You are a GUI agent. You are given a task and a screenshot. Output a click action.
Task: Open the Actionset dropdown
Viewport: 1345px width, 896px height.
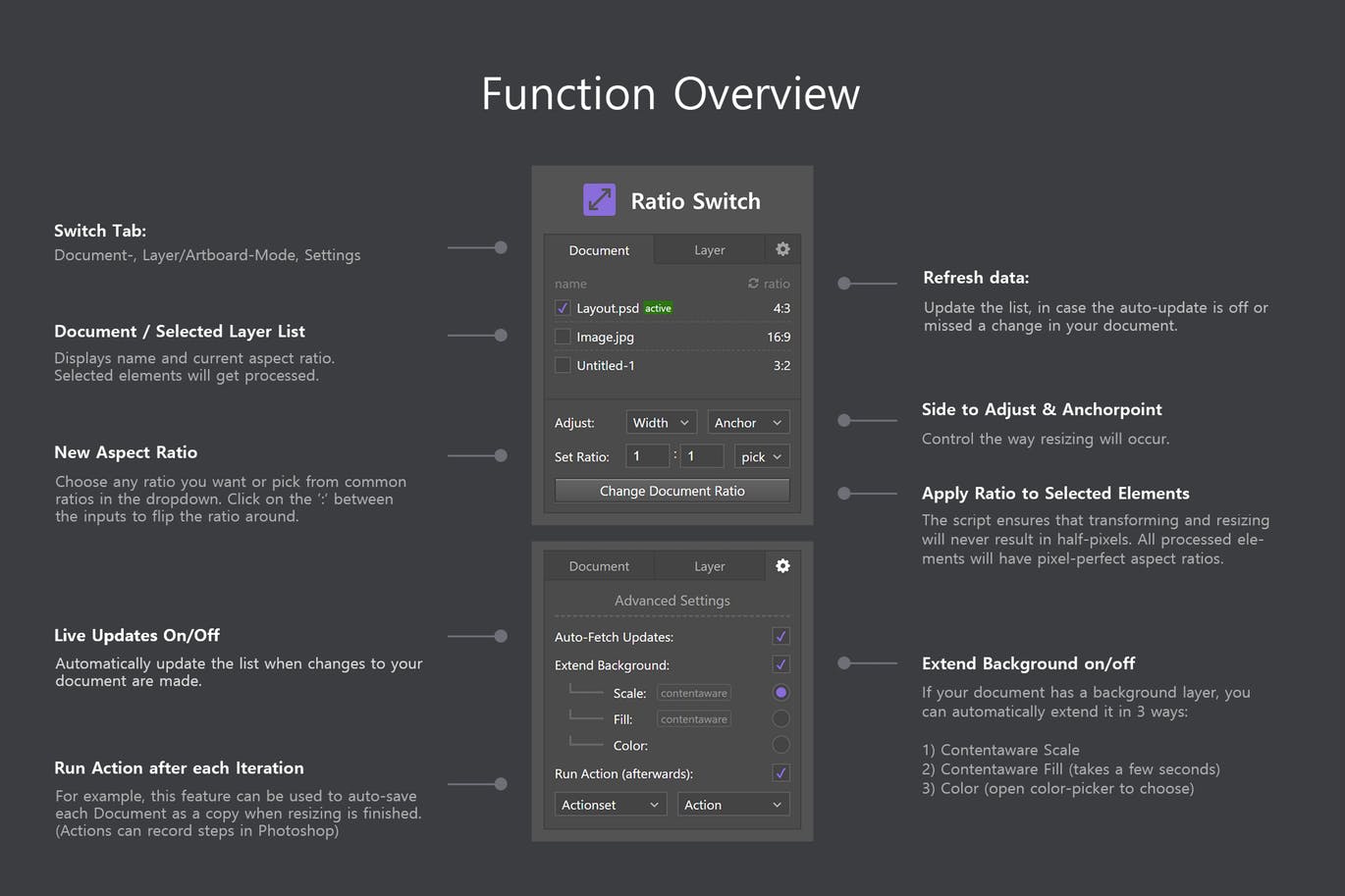(610, 804)
